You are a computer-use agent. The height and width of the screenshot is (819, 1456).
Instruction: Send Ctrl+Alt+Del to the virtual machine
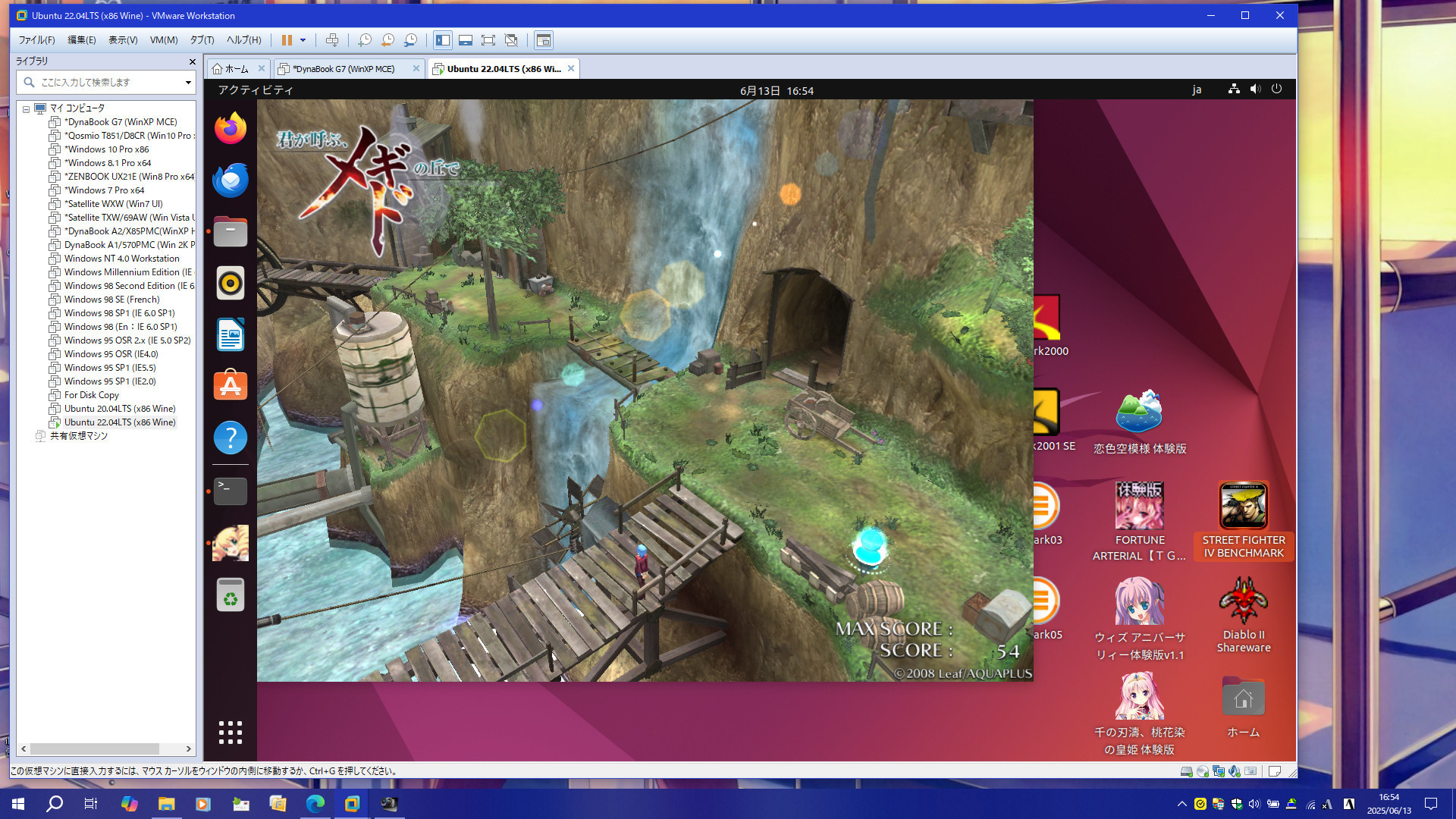click(x=331, y=40)
